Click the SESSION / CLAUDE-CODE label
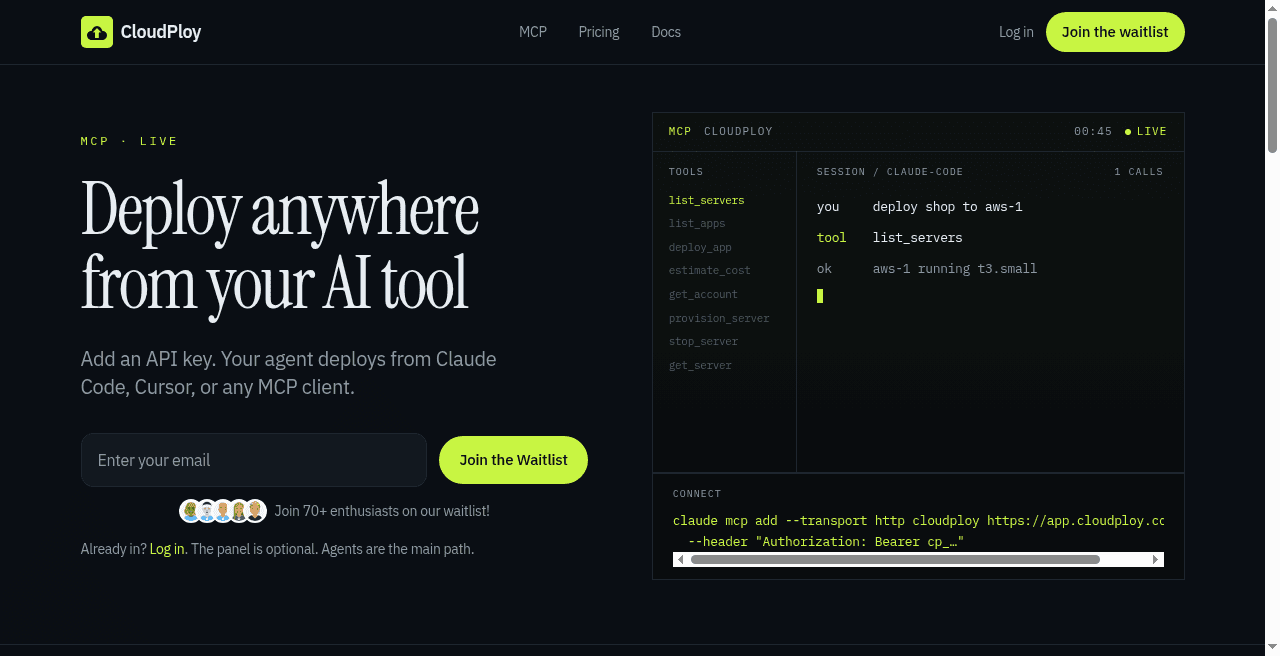The width and height of the screenshot is (1280, 656). point(890,172)
